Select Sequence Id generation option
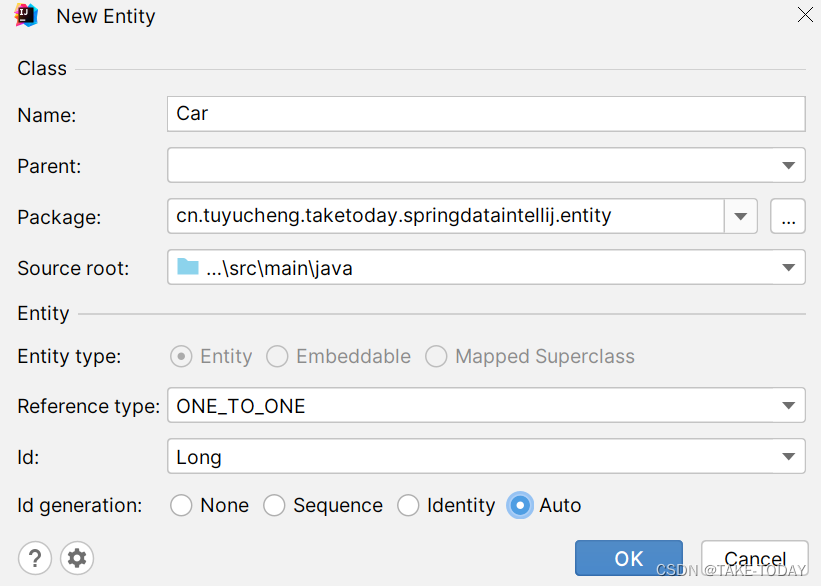The height and width of the screenshot is (586, 821). pos(274,506)
